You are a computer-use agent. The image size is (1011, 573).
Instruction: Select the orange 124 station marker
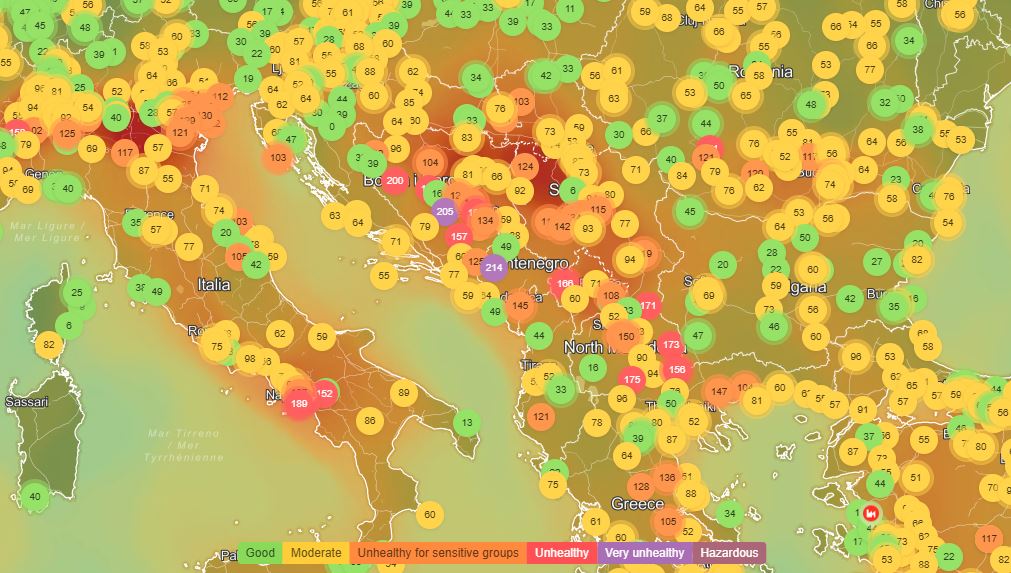point(525,166)
